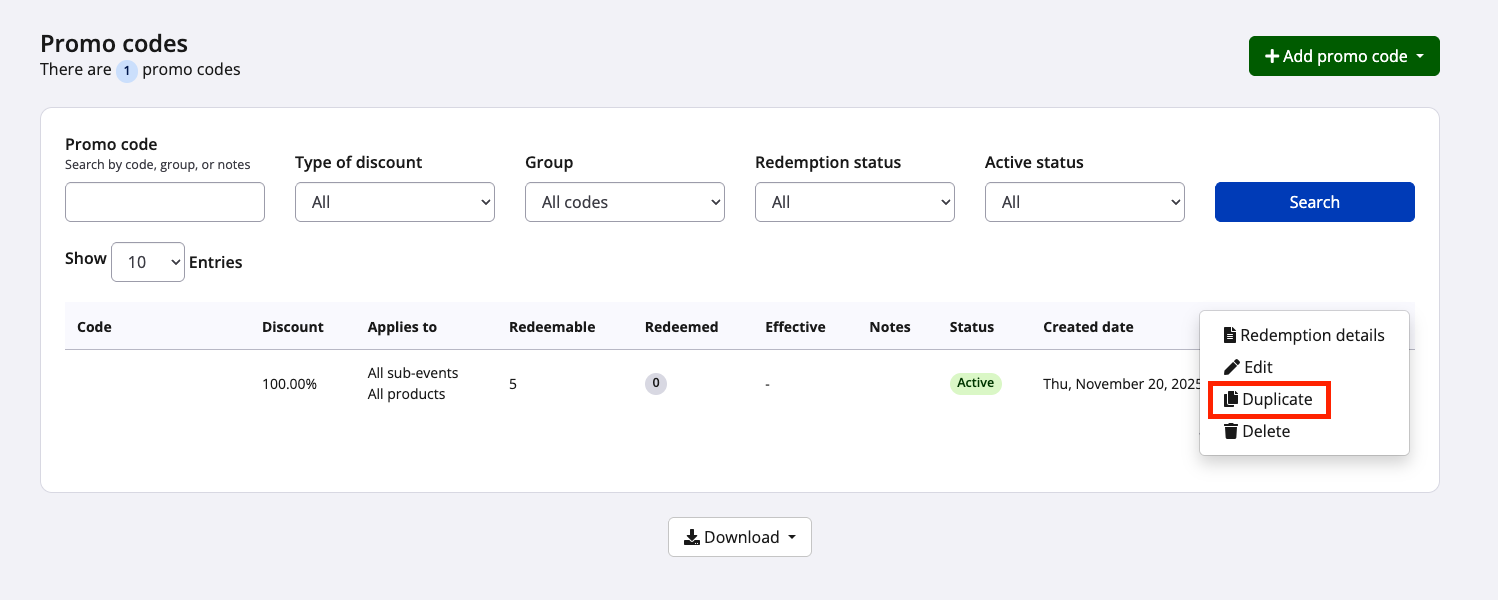Viewport: 1498px width, 600px height.
Task: Click the All products text
Action: [x=406, y=394]
